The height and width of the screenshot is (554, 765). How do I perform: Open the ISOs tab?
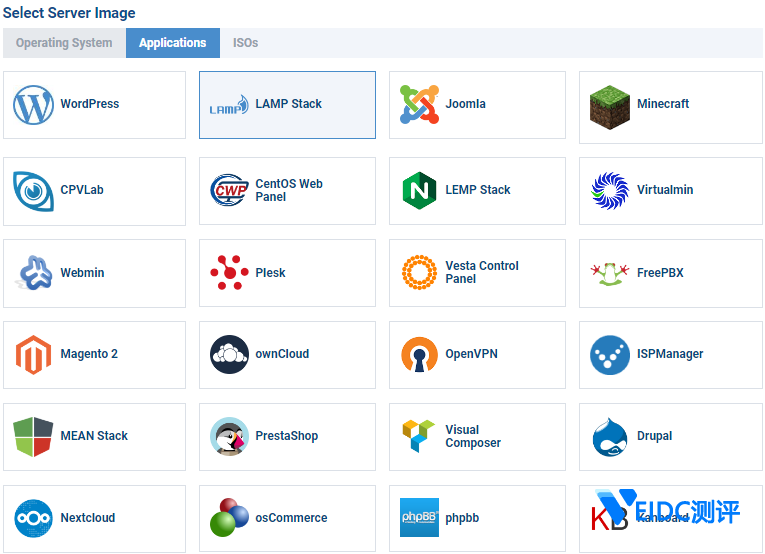(x=245, y=43)
